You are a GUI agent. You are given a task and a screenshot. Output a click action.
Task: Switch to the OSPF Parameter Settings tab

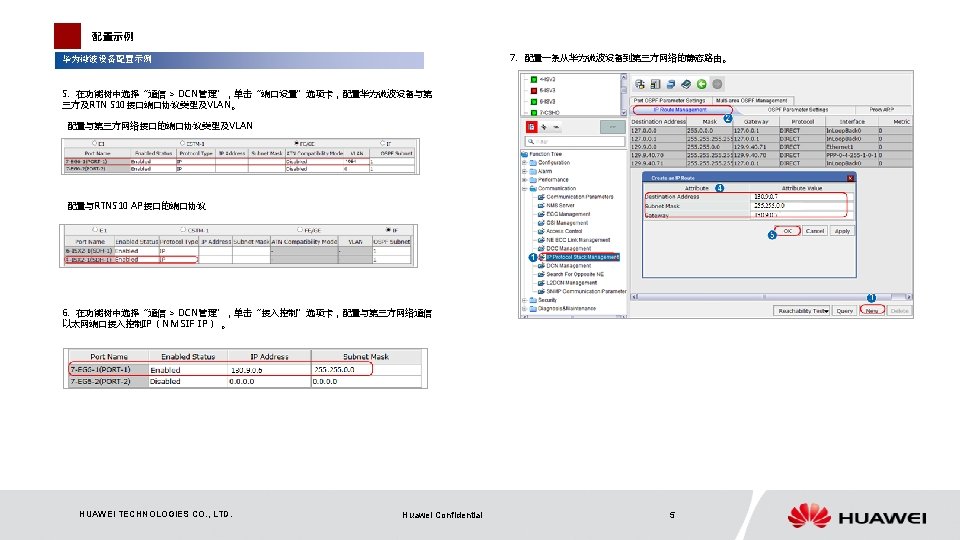coord(797,110)
